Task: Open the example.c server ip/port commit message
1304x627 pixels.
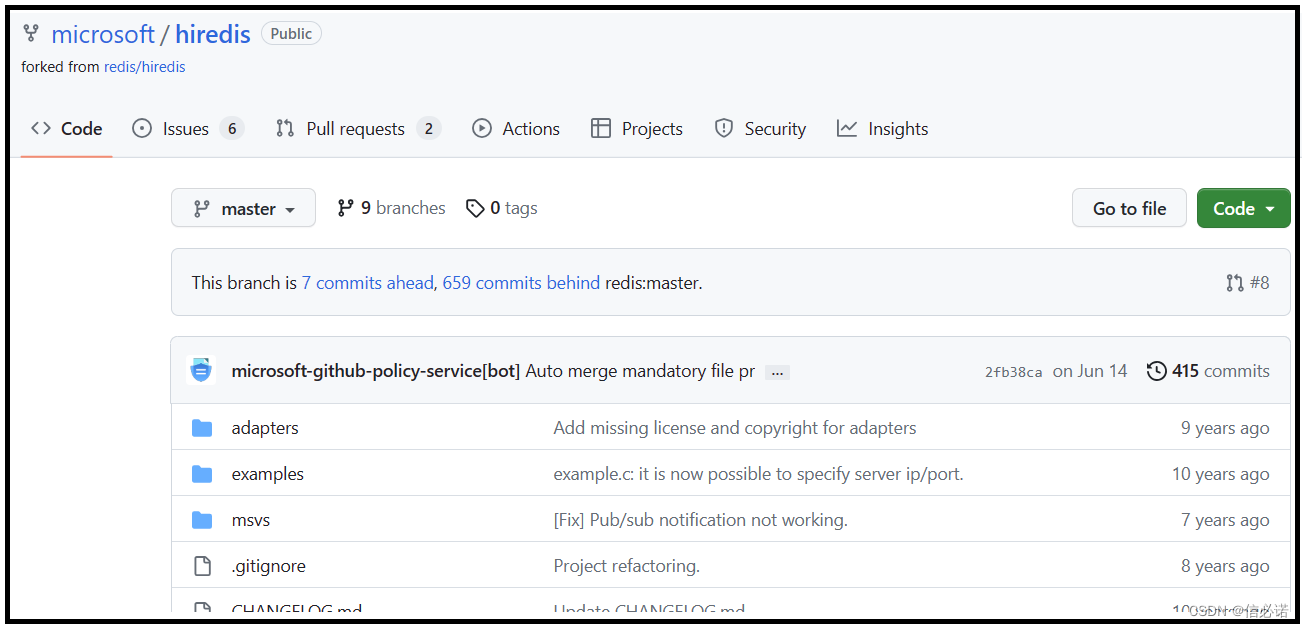Action: (x=759, y=474)
